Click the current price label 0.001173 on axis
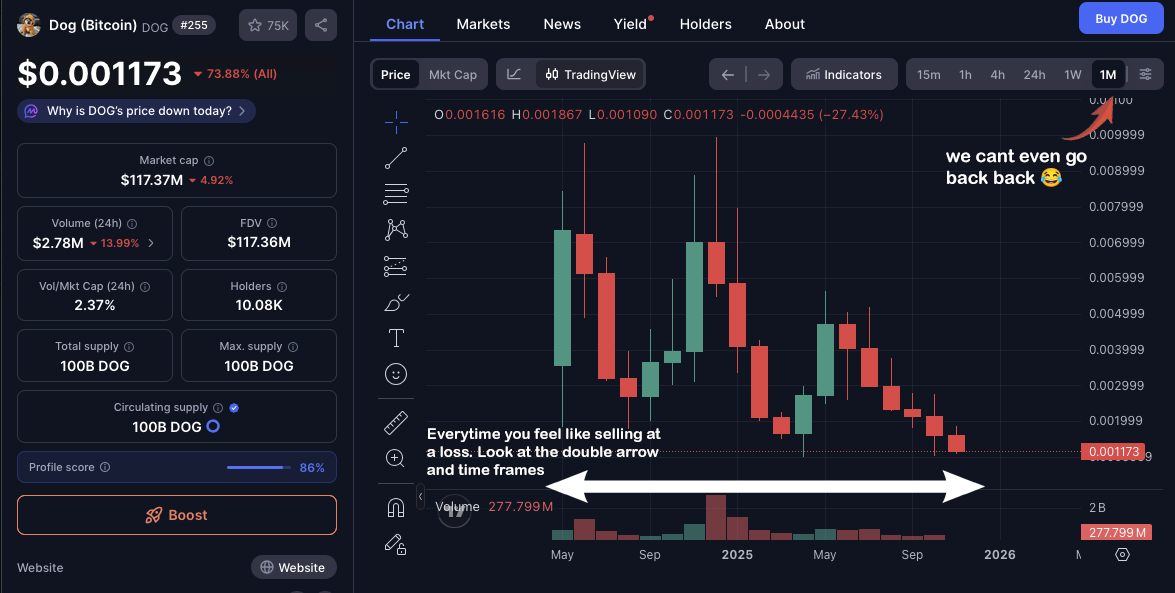This screenshot has height=593, width=1175. point(1113,451)
